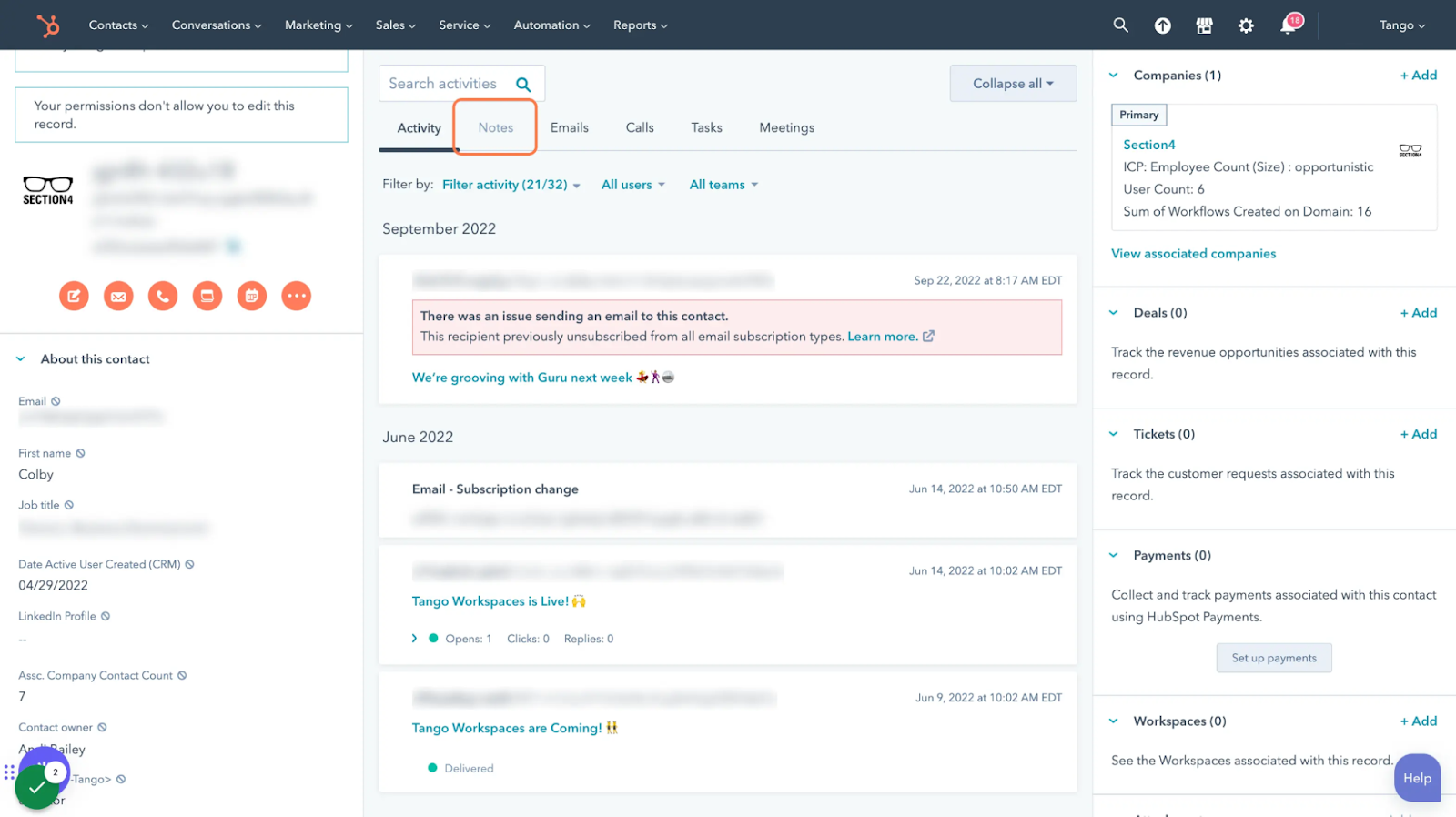This screenshot has height=817, width=1456.
Task: Open View associated companies link
Action: coord(1193,254)
